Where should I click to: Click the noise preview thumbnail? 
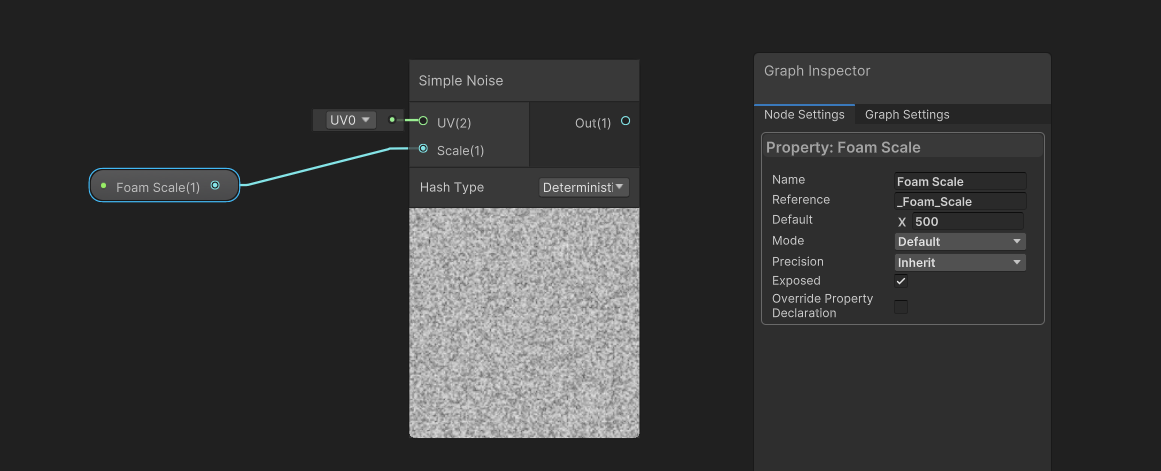[x=524, y=322]
